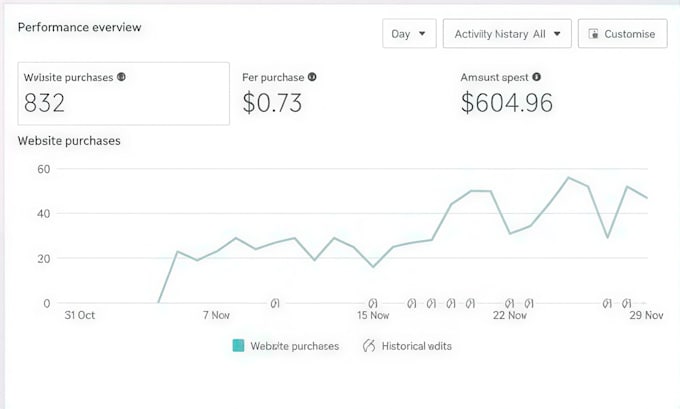
Task: Click the 29 Nov axis label
Action: (x=646, y=315)
